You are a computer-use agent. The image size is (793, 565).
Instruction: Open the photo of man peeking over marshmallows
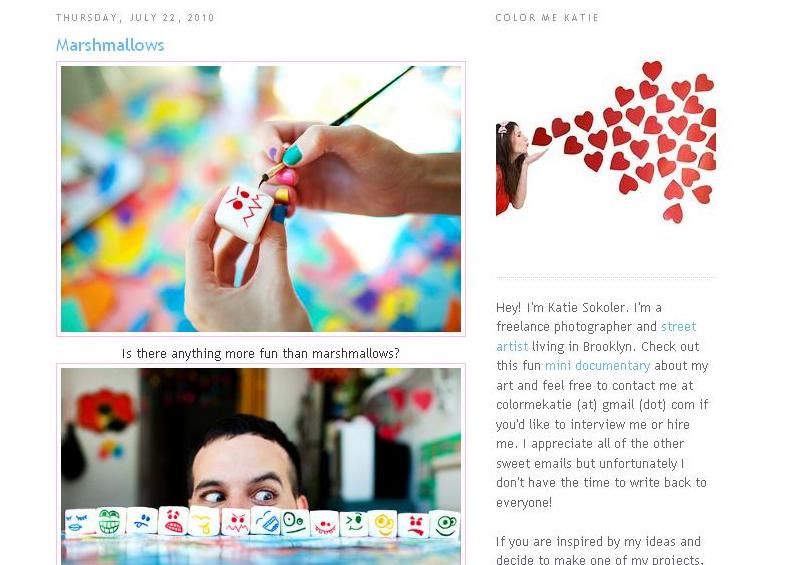[261, 466]
